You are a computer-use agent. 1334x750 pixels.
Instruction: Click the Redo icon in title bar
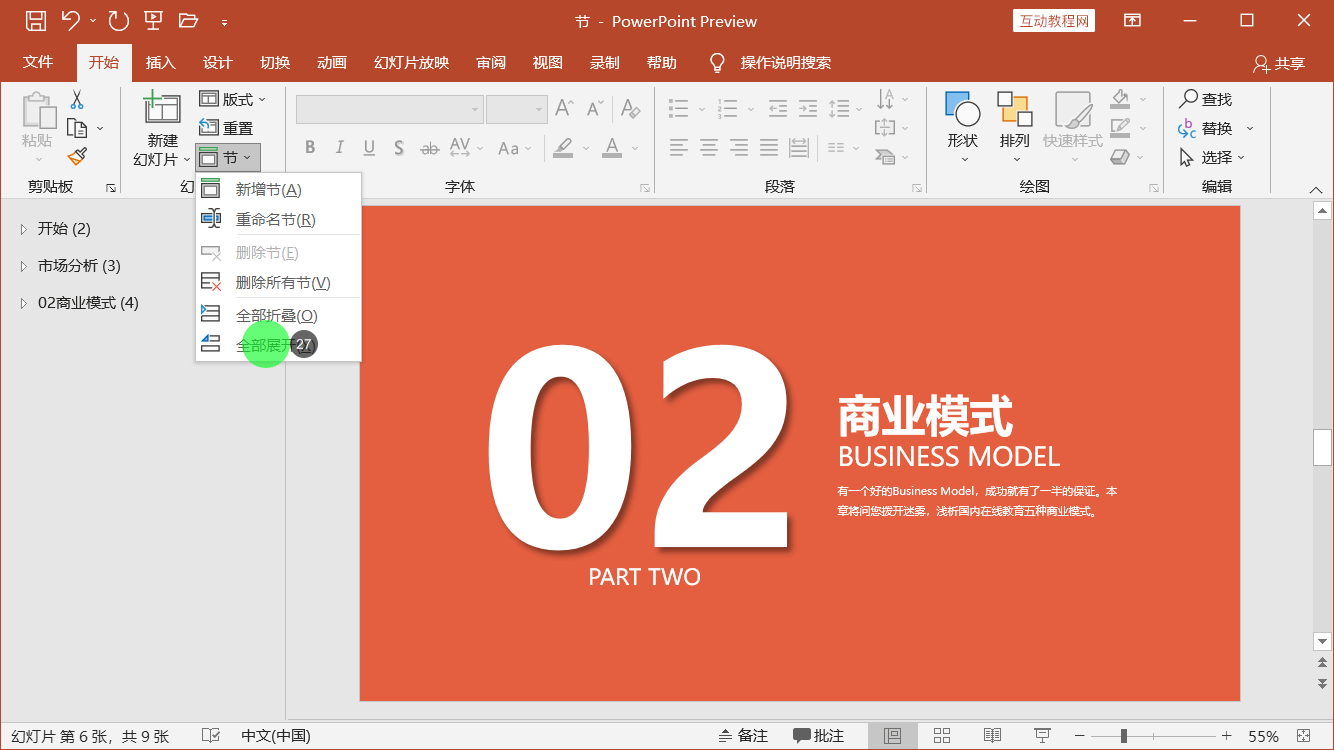pyautogui.click(x=118, y=20)
